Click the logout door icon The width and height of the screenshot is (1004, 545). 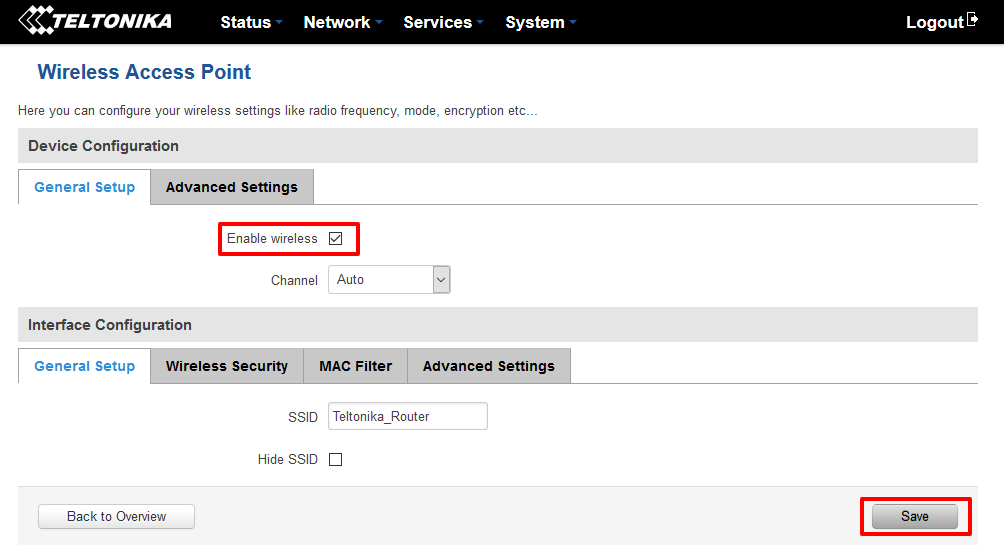973,21
